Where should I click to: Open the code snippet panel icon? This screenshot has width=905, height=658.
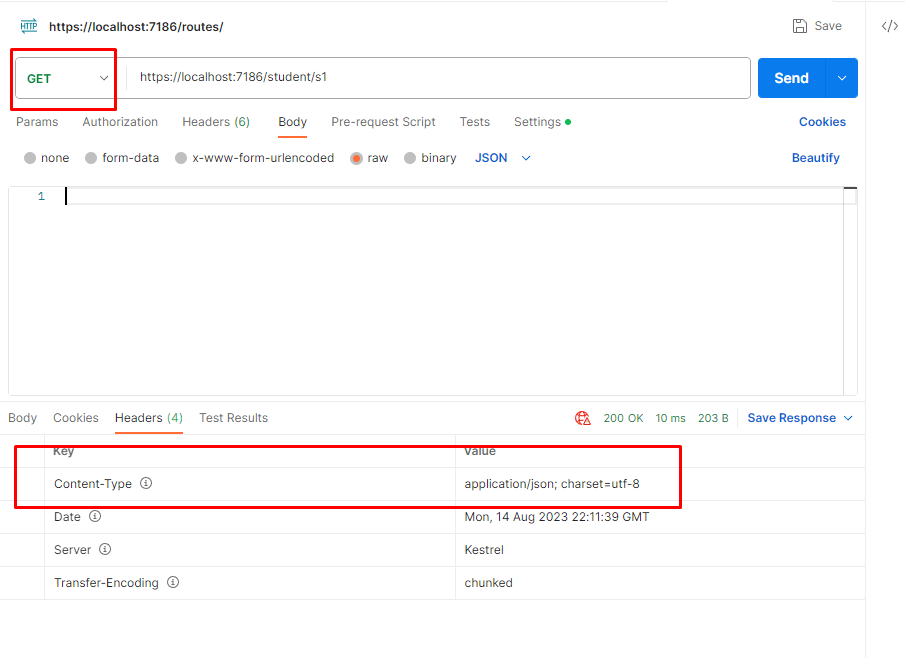tap(889, 26)
